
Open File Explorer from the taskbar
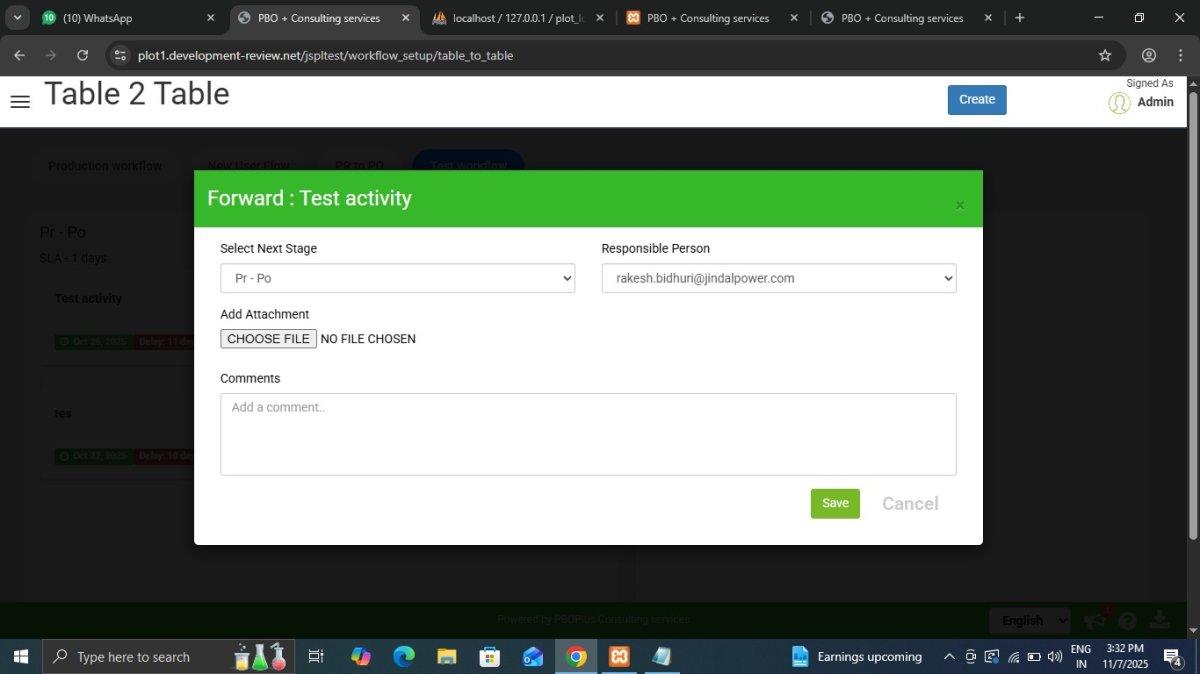click(446, 657)
